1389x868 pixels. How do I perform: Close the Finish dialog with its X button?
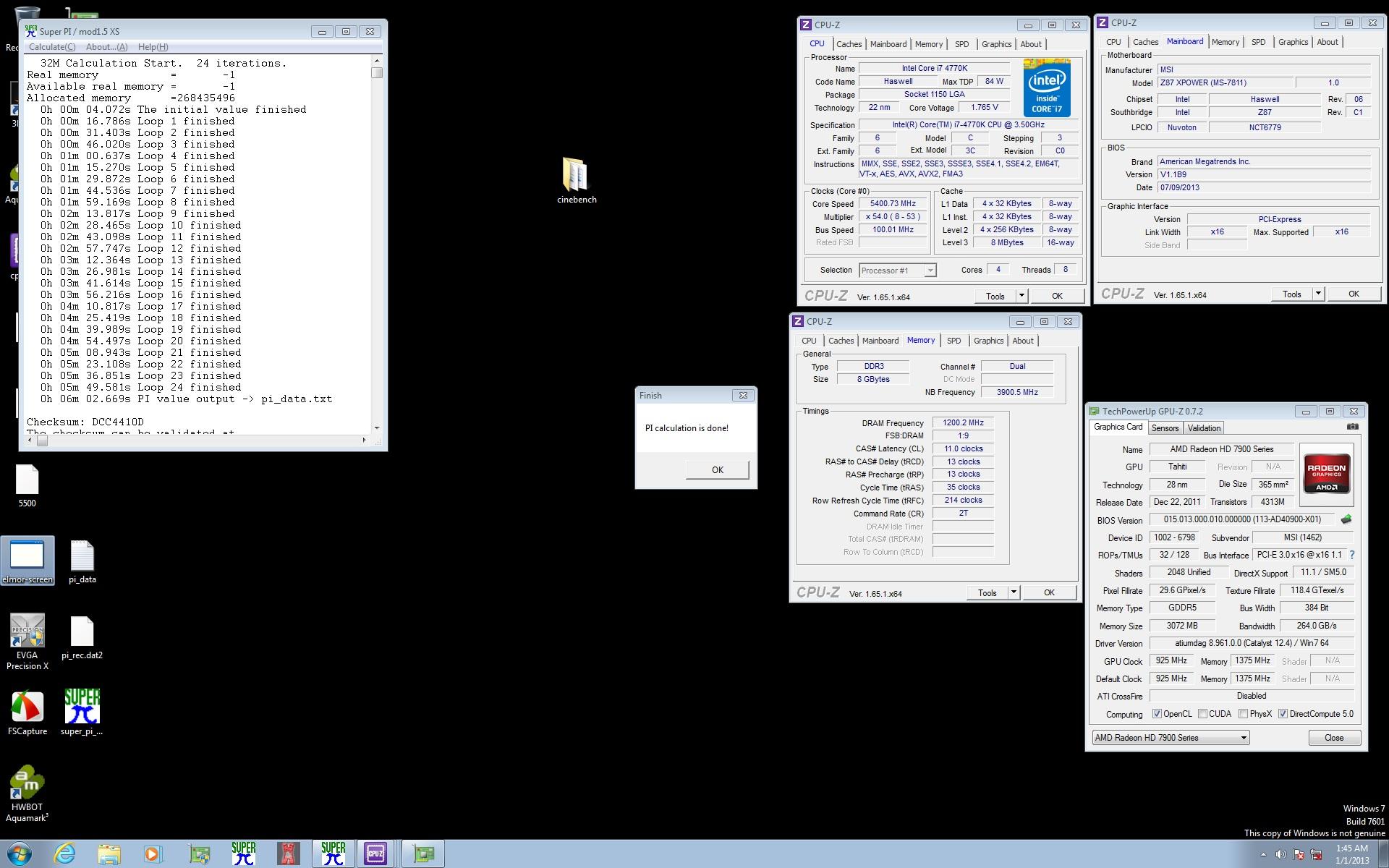click(743, 395)
